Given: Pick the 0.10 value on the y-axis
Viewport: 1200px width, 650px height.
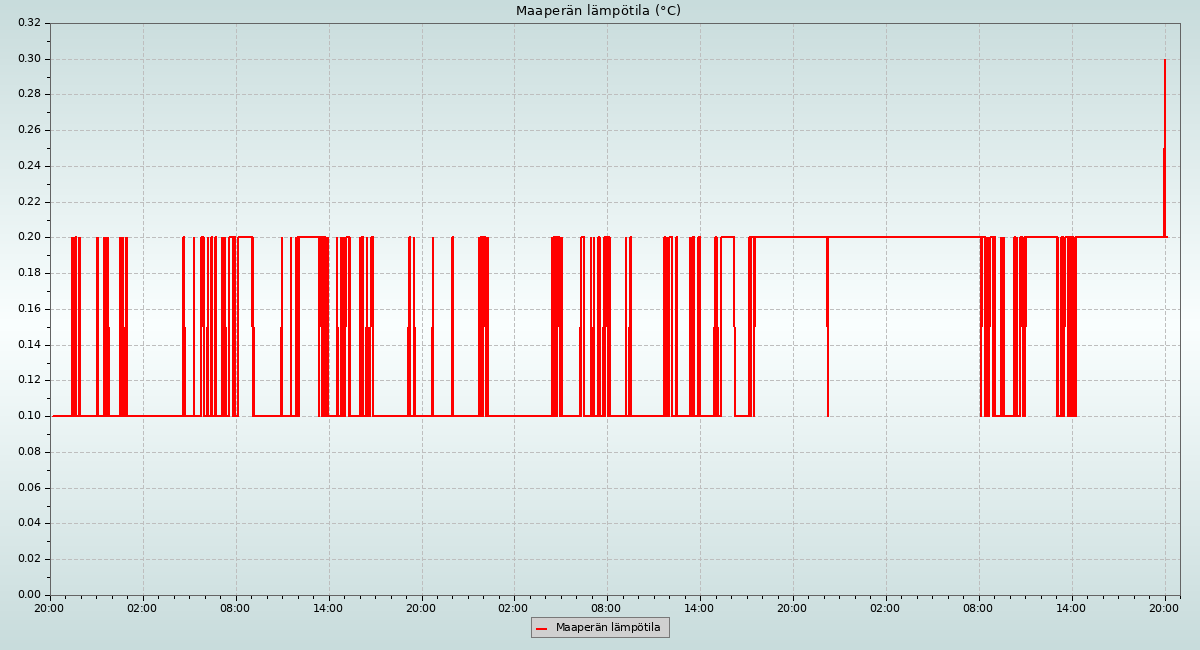Looking at the screenshot, I should click(x=29, y=416).
